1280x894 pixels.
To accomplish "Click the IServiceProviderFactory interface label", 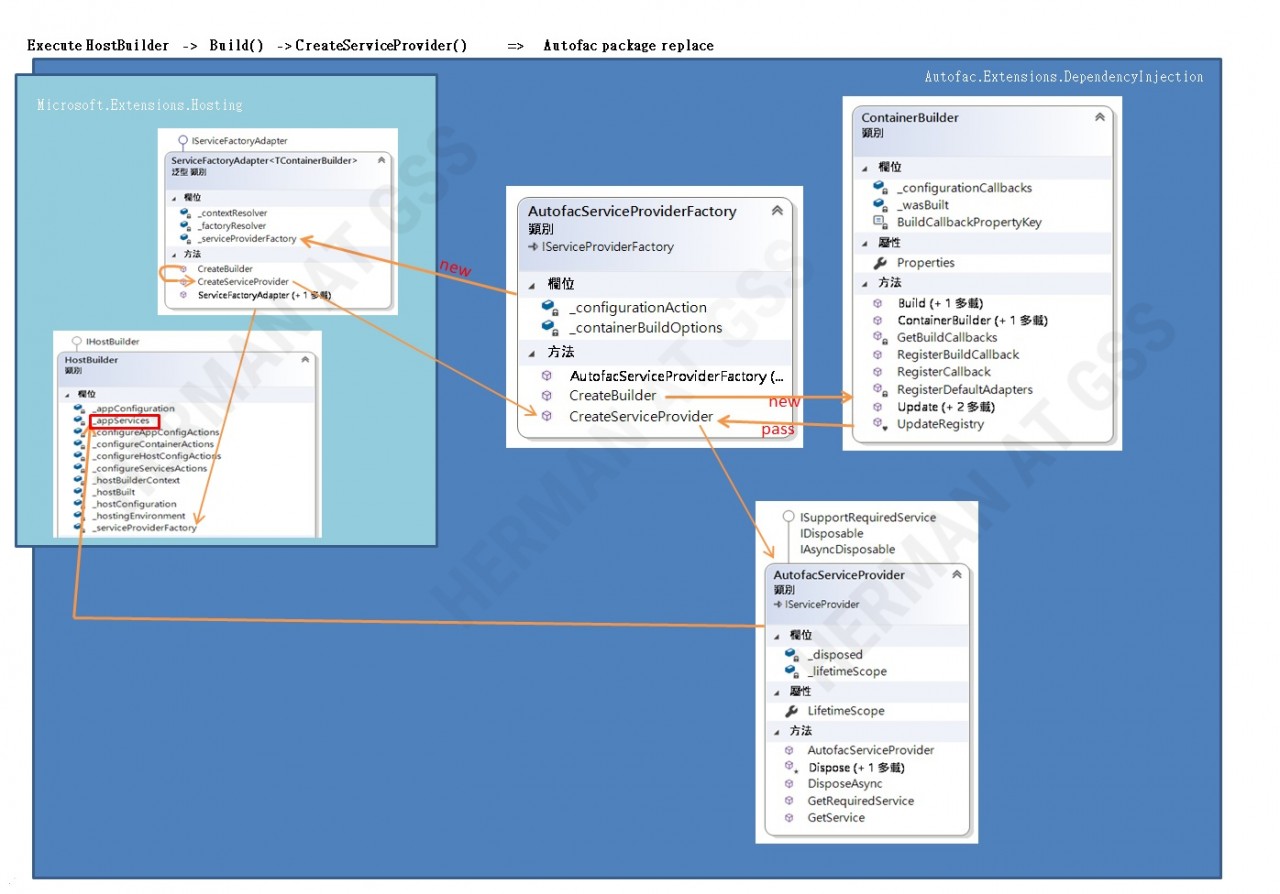I will [x=608, y=247].
